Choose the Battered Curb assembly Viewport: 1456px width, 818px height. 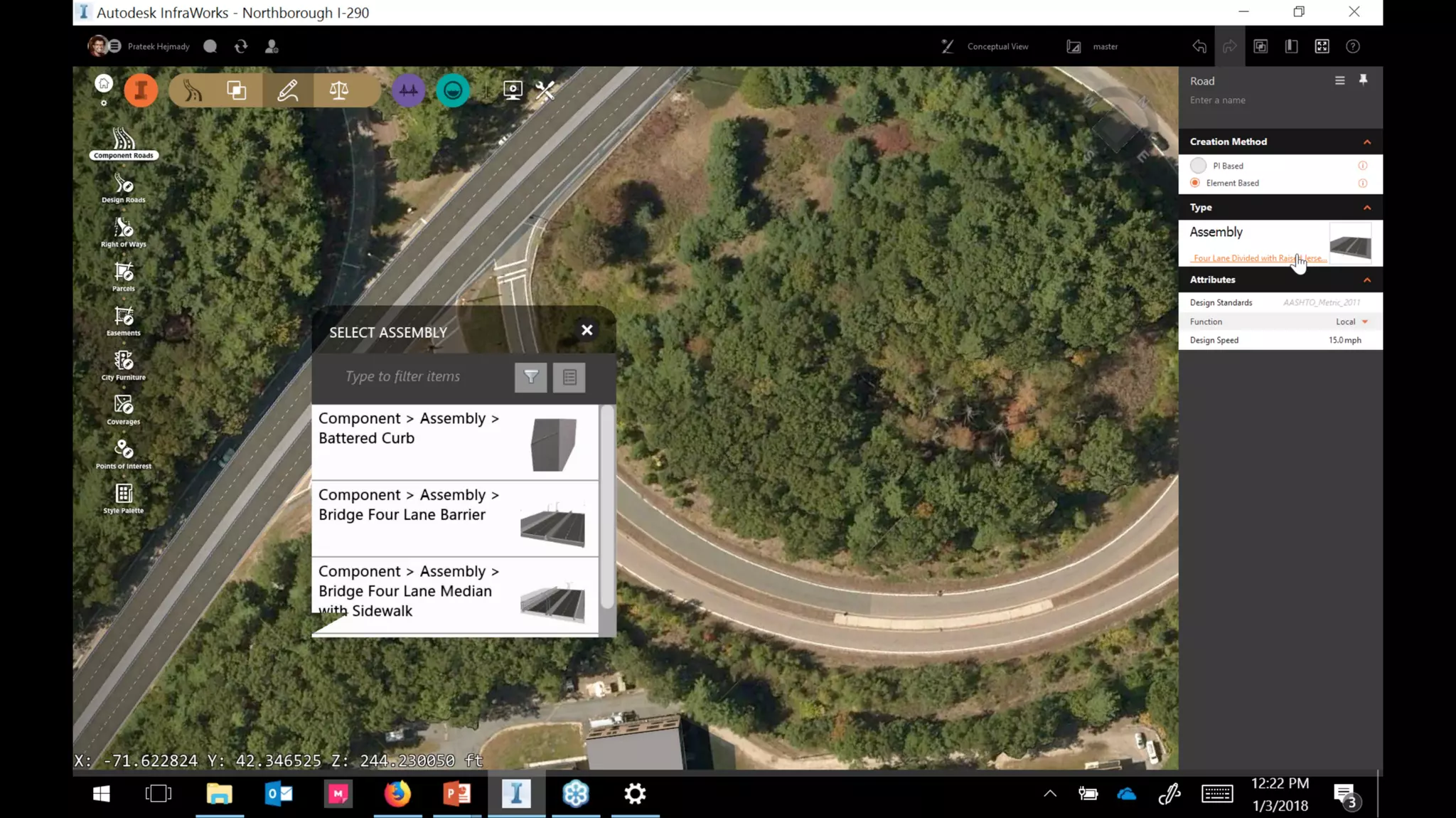455,442
